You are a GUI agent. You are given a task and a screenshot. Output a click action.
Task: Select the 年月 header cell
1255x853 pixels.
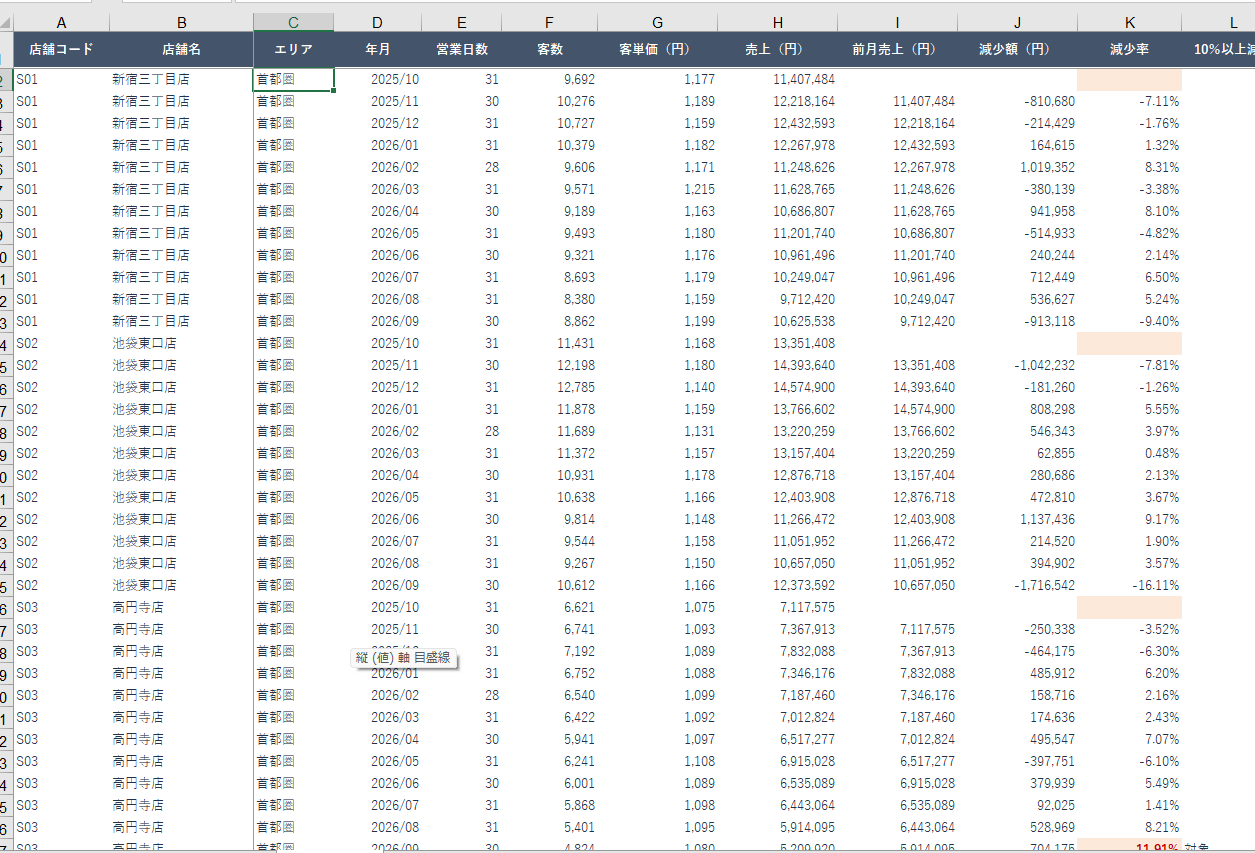[x=377, y=49]
